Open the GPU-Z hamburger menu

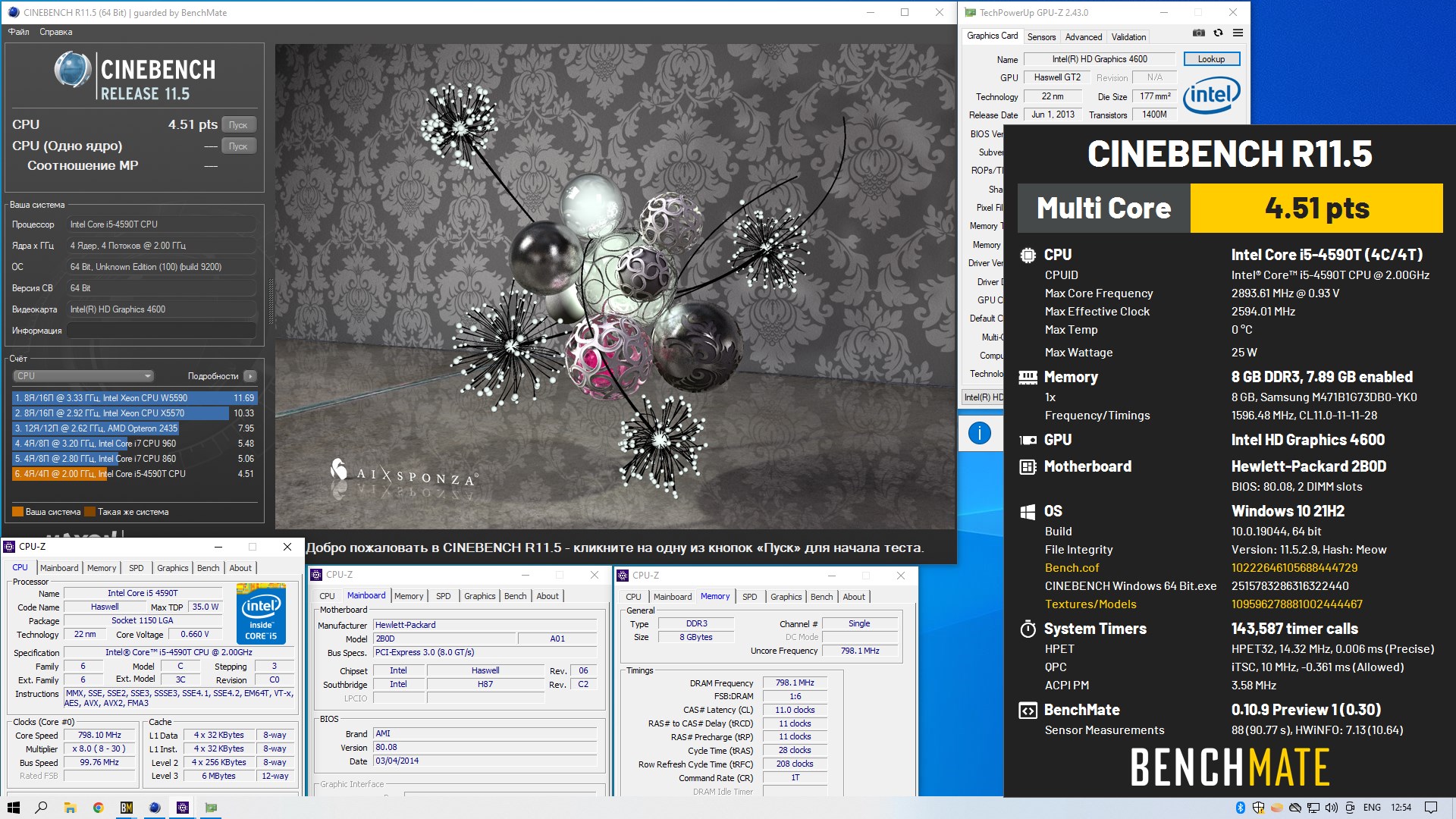[1238, 33]
